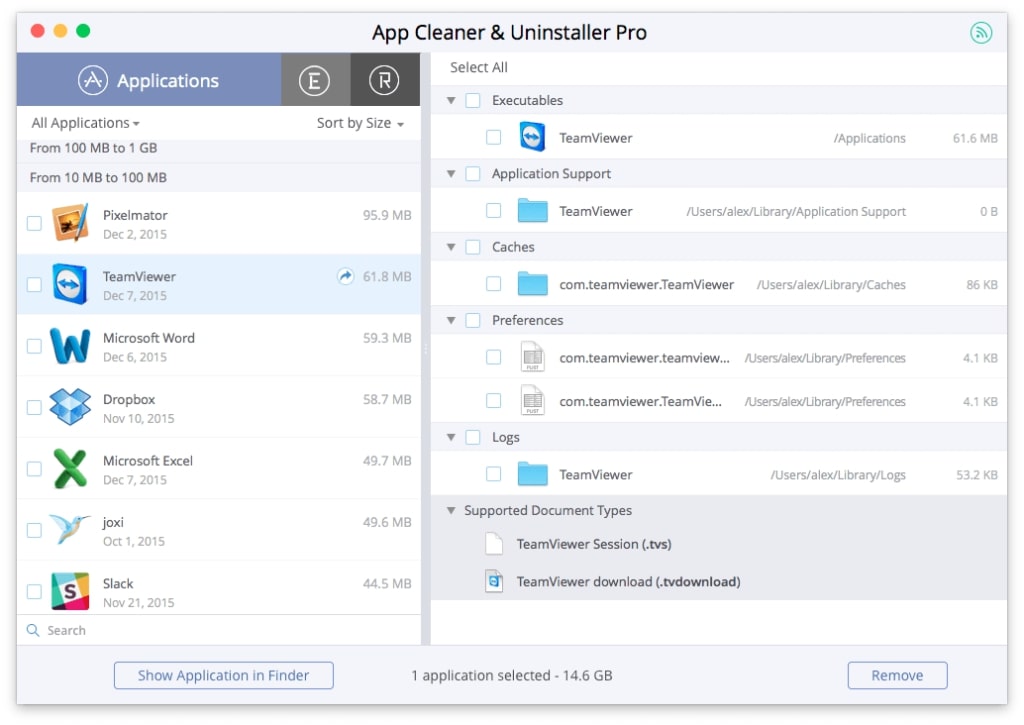Screen dimensions: 1024x725
Task: Collapse the Caches section triangle
Action: point(451,247)
